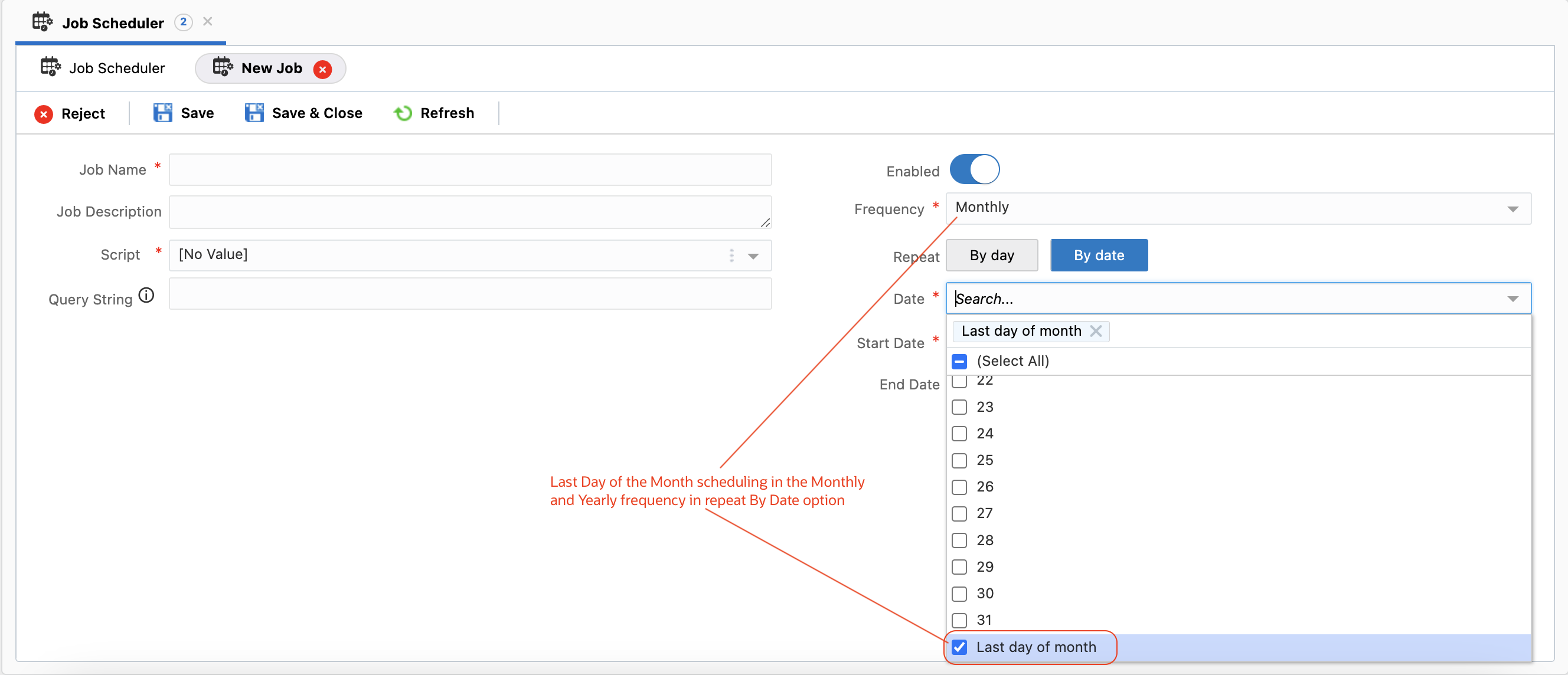Click the Save floppy disk icon
Viewport: 1568px width, 675px height.
(x=162, y=113)
